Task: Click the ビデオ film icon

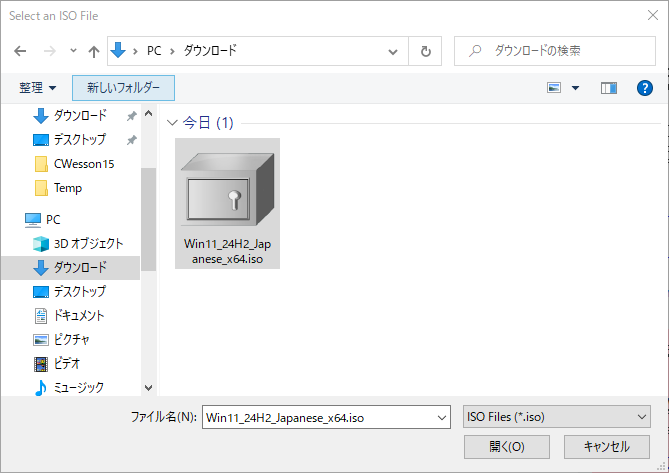Action: pyautogui.click(x=41, y=364)
